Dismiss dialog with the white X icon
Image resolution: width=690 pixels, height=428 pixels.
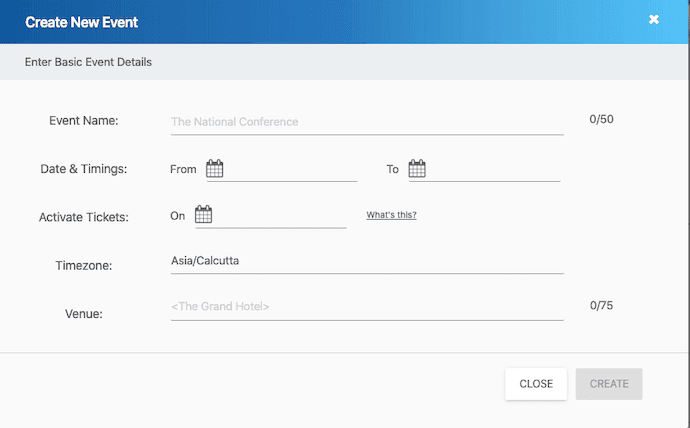click(x=654, y=19)
